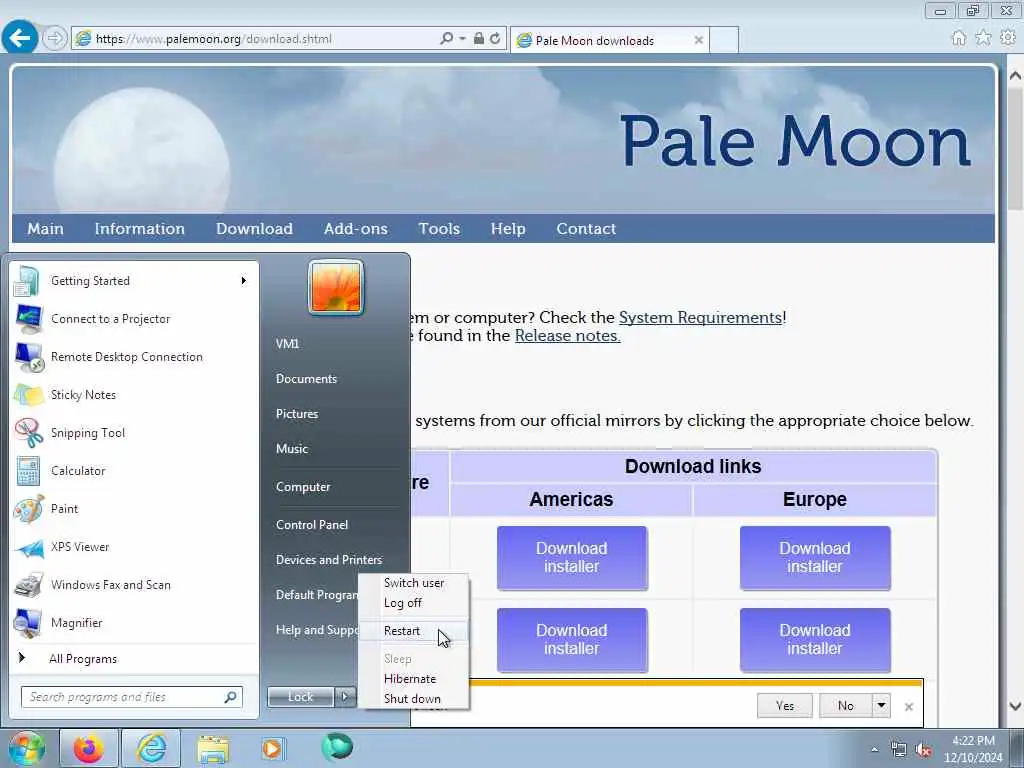Screen dimensions: 1024x768
Task: Open the System Requirements link
Action: point(700,317)
